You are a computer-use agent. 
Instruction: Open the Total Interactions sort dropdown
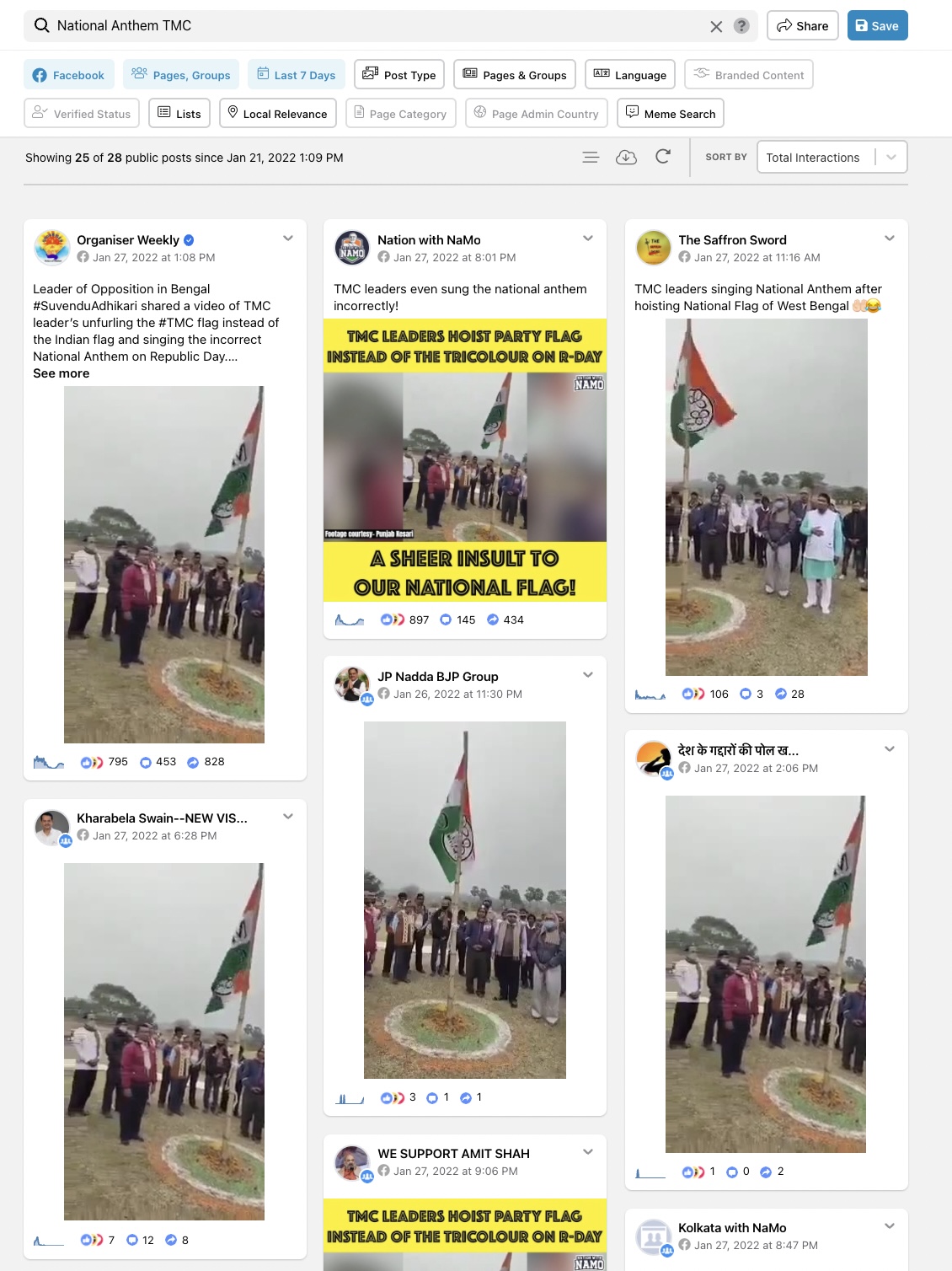coord(832,157)
